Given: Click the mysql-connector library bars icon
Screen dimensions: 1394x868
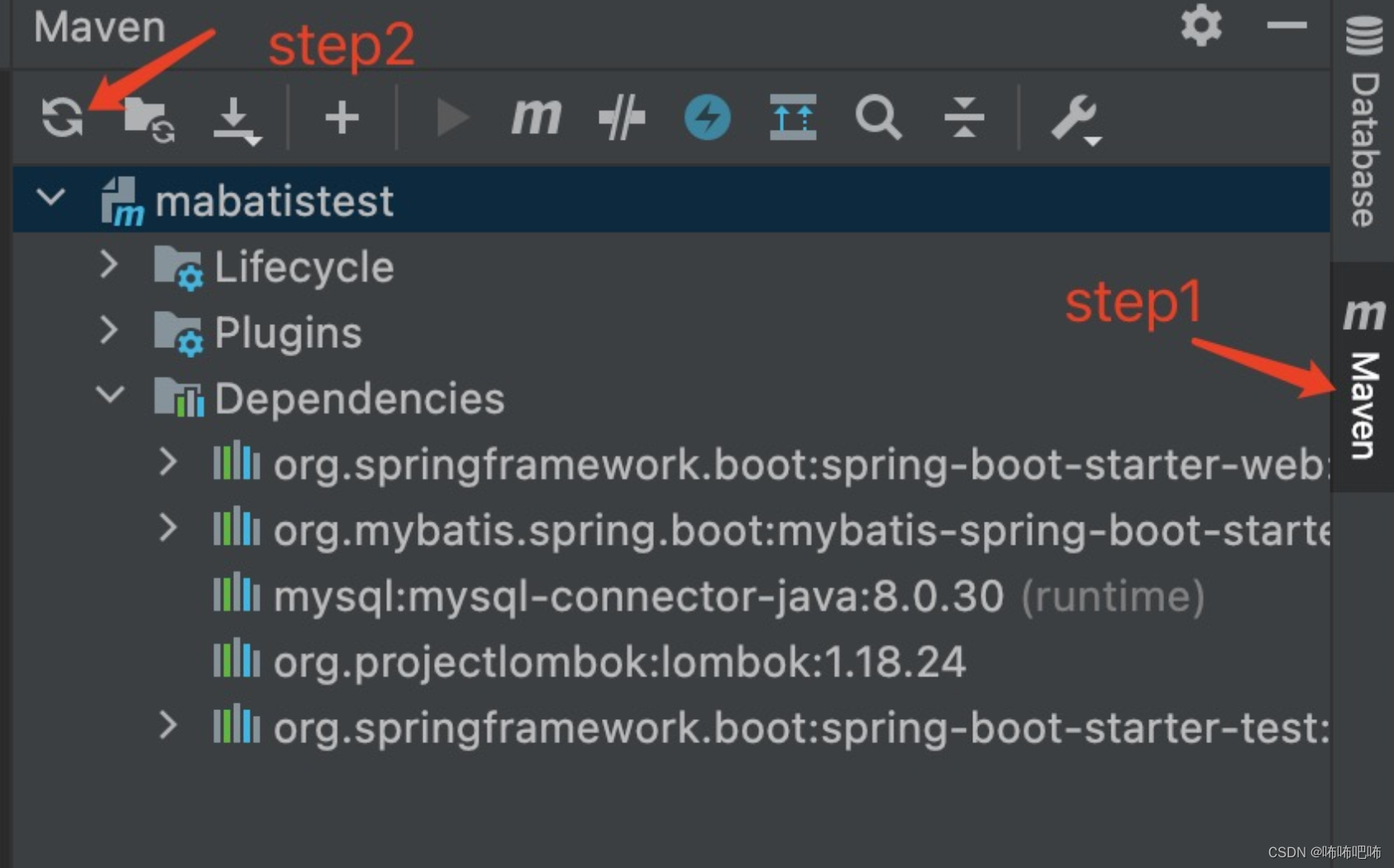Looking at the screenshot, I should (x=236, y=592).
